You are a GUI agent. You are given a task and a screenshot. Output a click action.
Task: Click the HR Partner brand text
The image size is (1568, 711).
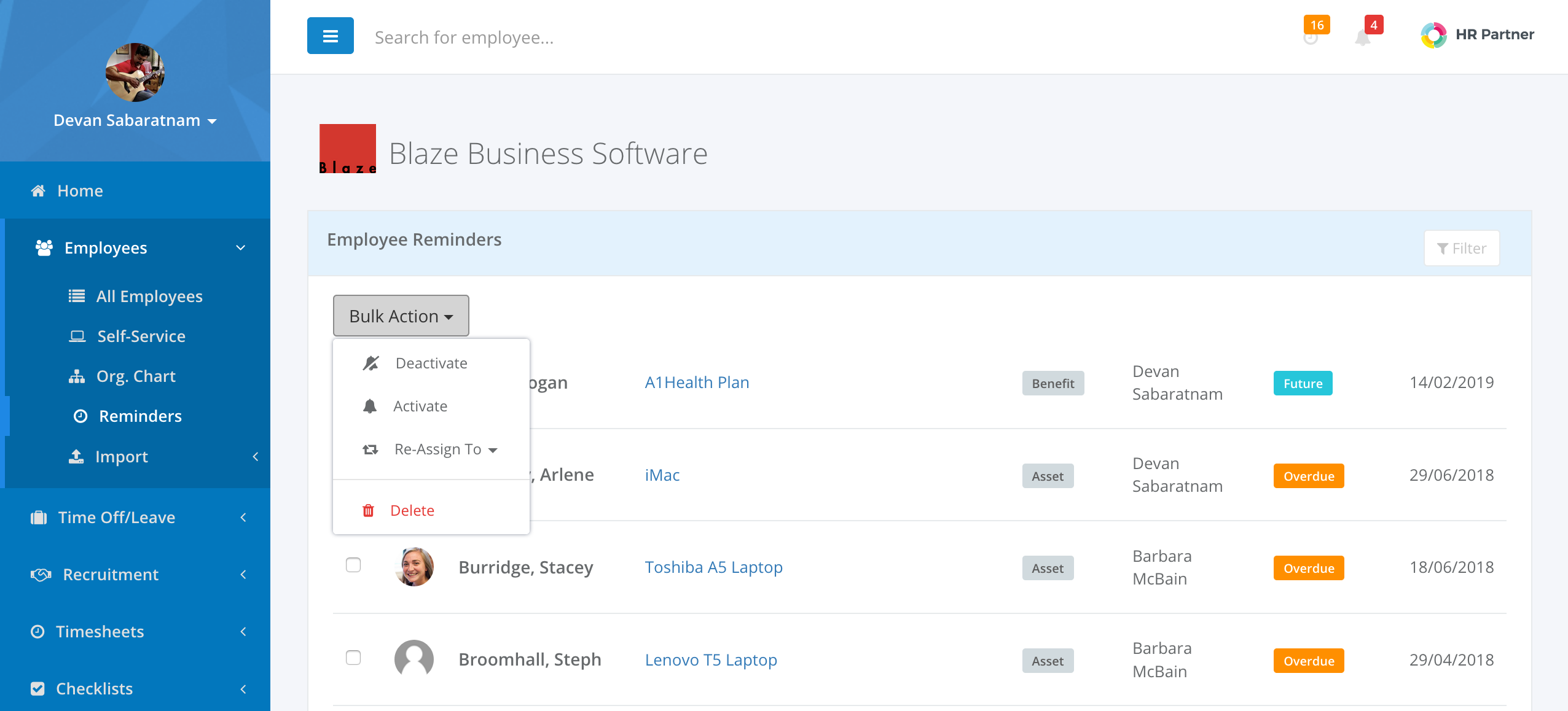[1495, 34]
